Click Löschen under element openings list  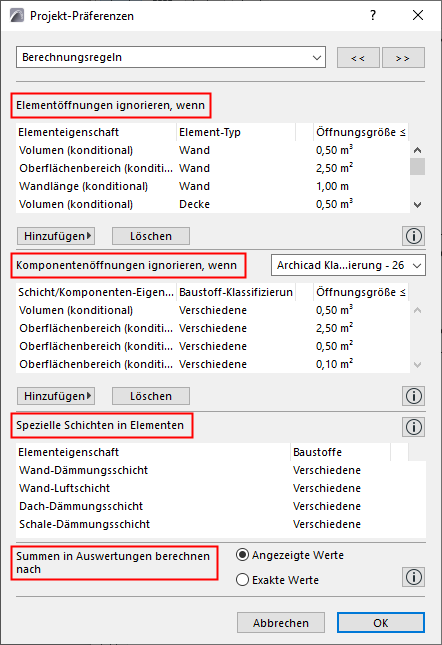point(151,236)
